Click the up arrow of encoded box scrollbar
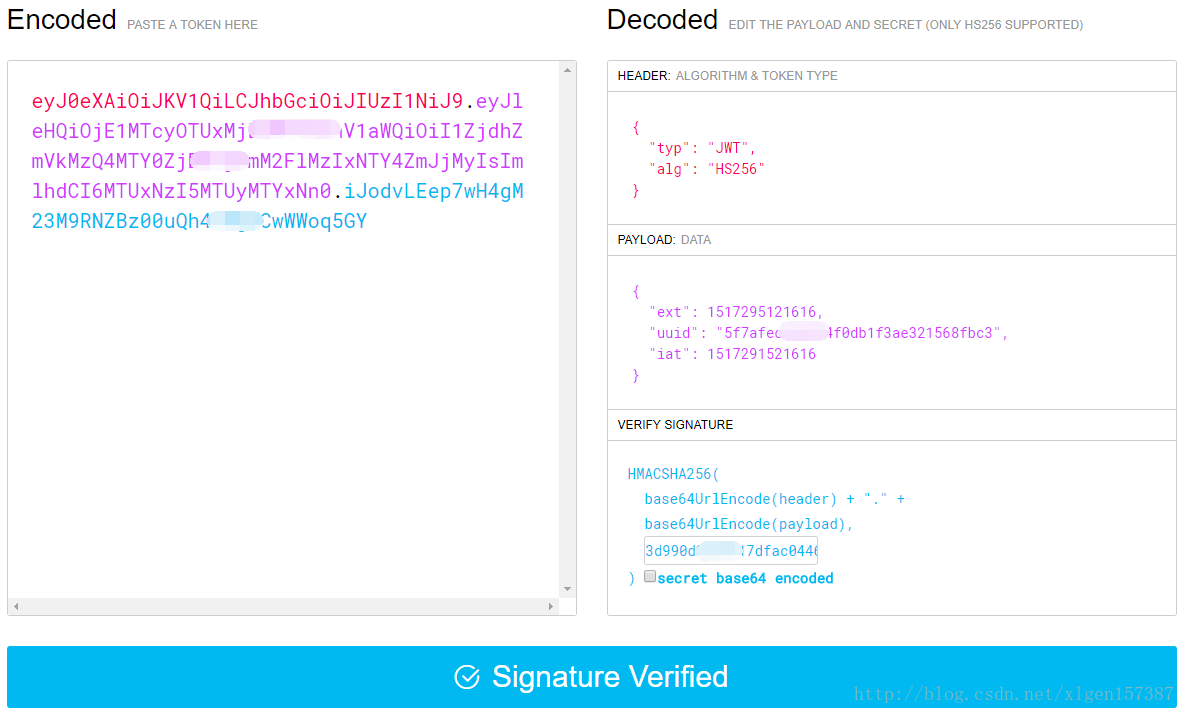 [x=568, y=70]
